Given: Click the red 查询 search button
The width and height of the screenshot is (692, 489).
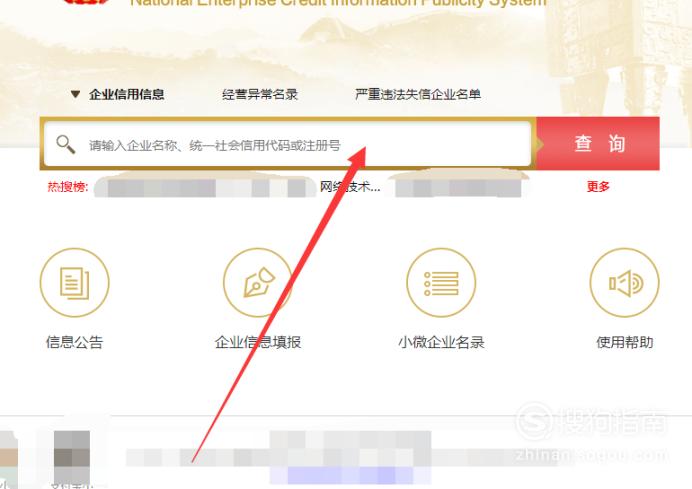Looking at the screenshot, I should (598, 143).
